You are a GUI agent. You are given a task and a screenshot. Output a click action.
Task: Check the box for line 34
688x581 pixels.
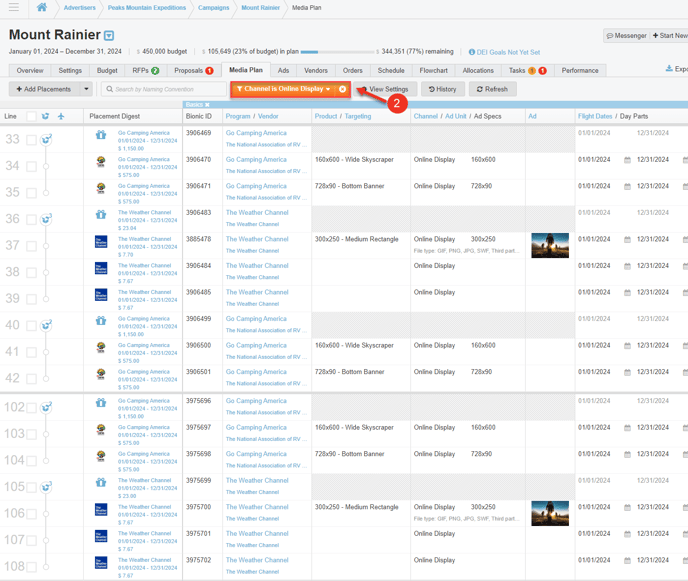point(31,166)
